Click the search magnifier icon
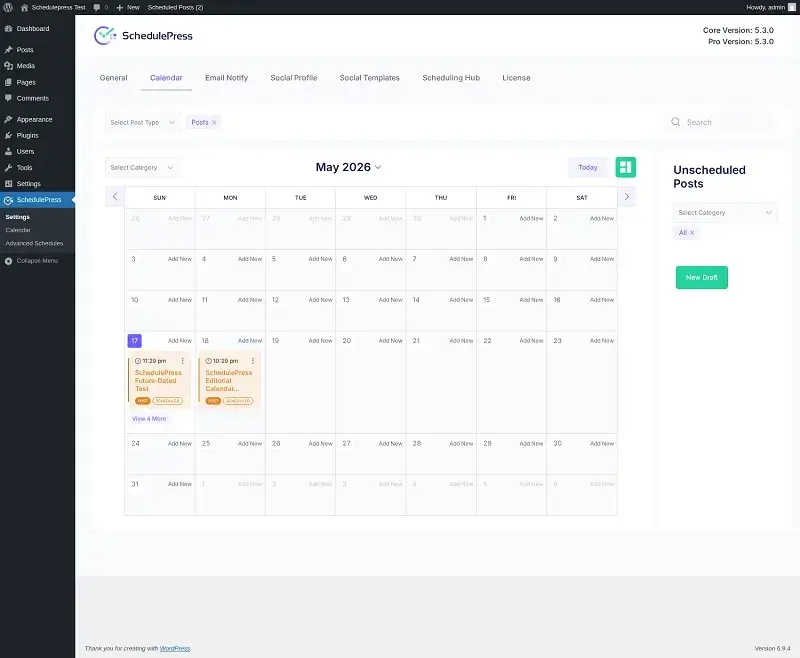The image size is (800, 658). point(676,122)
